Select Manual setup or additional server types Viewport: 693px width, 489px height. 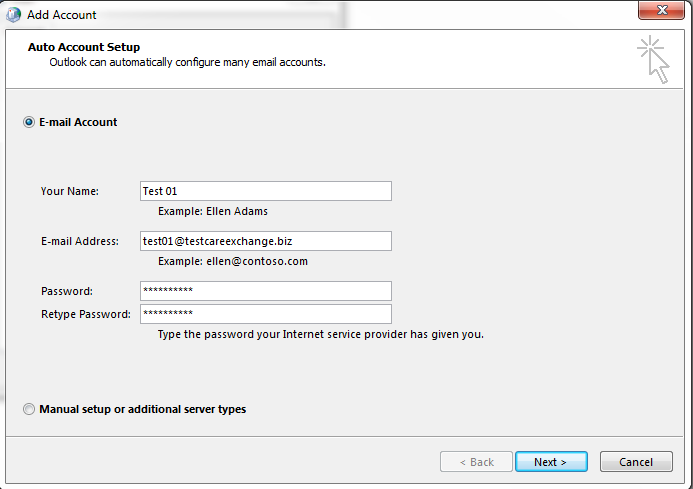tap(29, 409)
